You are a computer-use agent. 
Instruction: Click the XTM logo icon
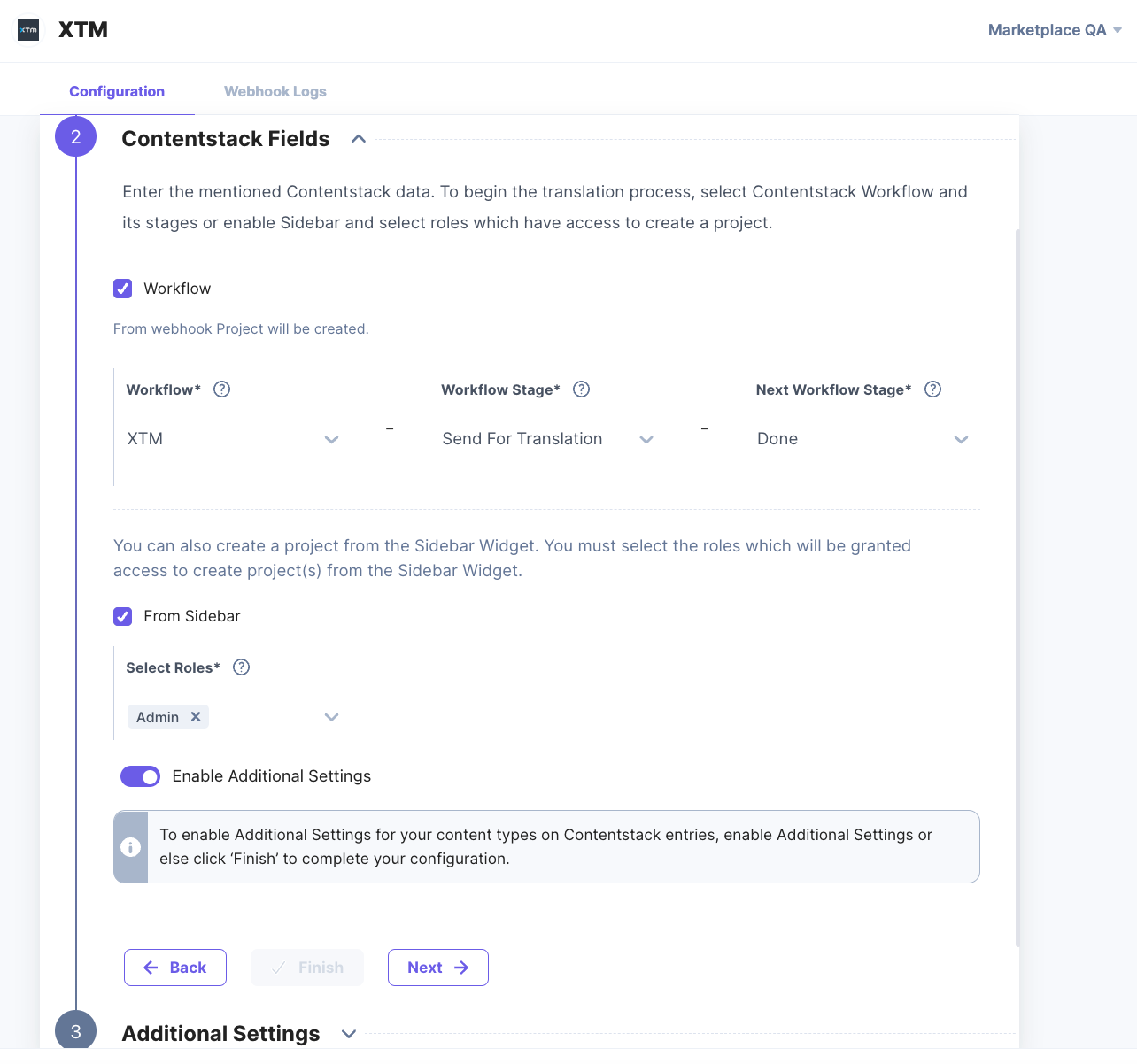point(28,30)
